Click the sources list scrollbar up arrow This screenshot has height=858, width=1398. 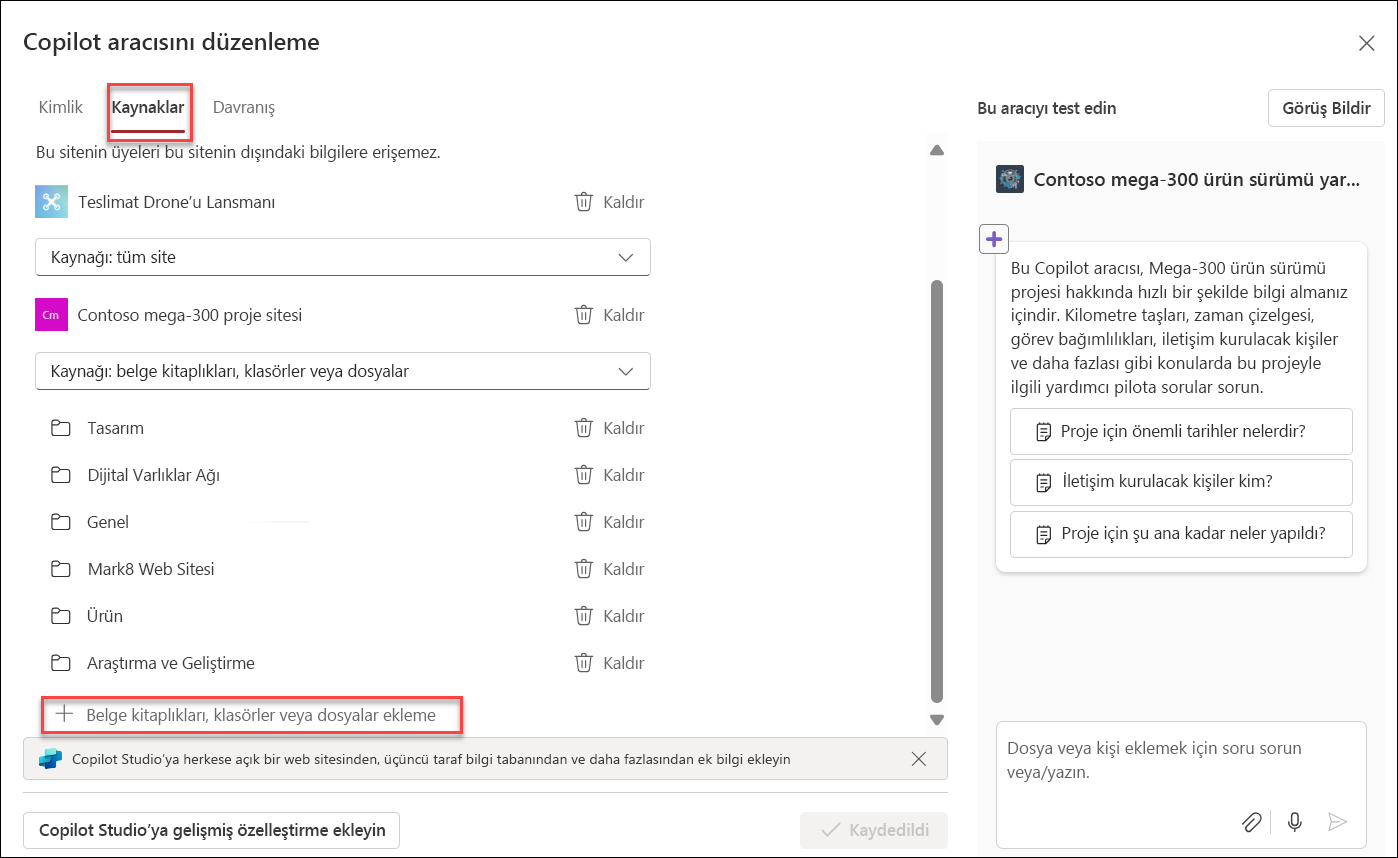[937, 151]
